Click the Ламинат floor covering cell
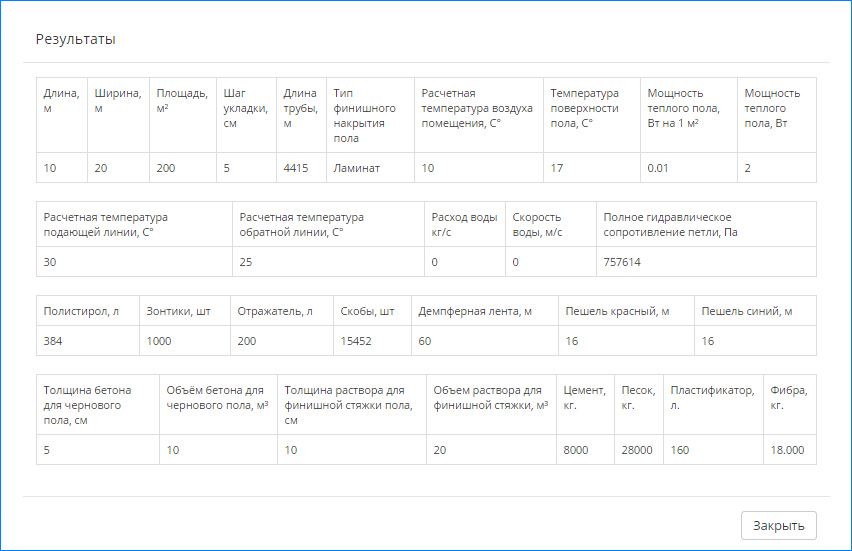This screenshot has width=852, height=551. [357, 168]
